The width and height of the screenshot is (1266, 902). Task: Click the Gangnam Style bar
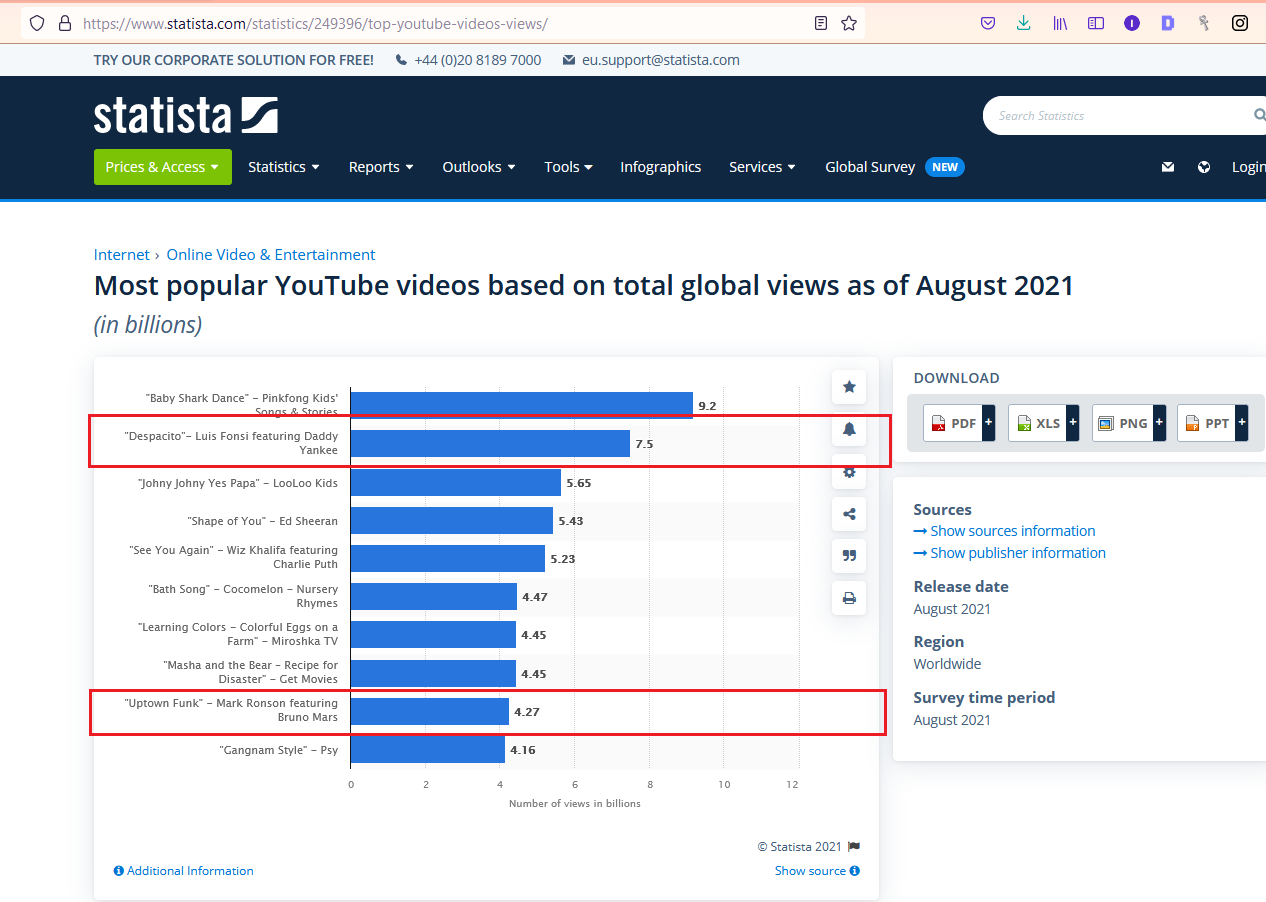[x=427, y=749]
